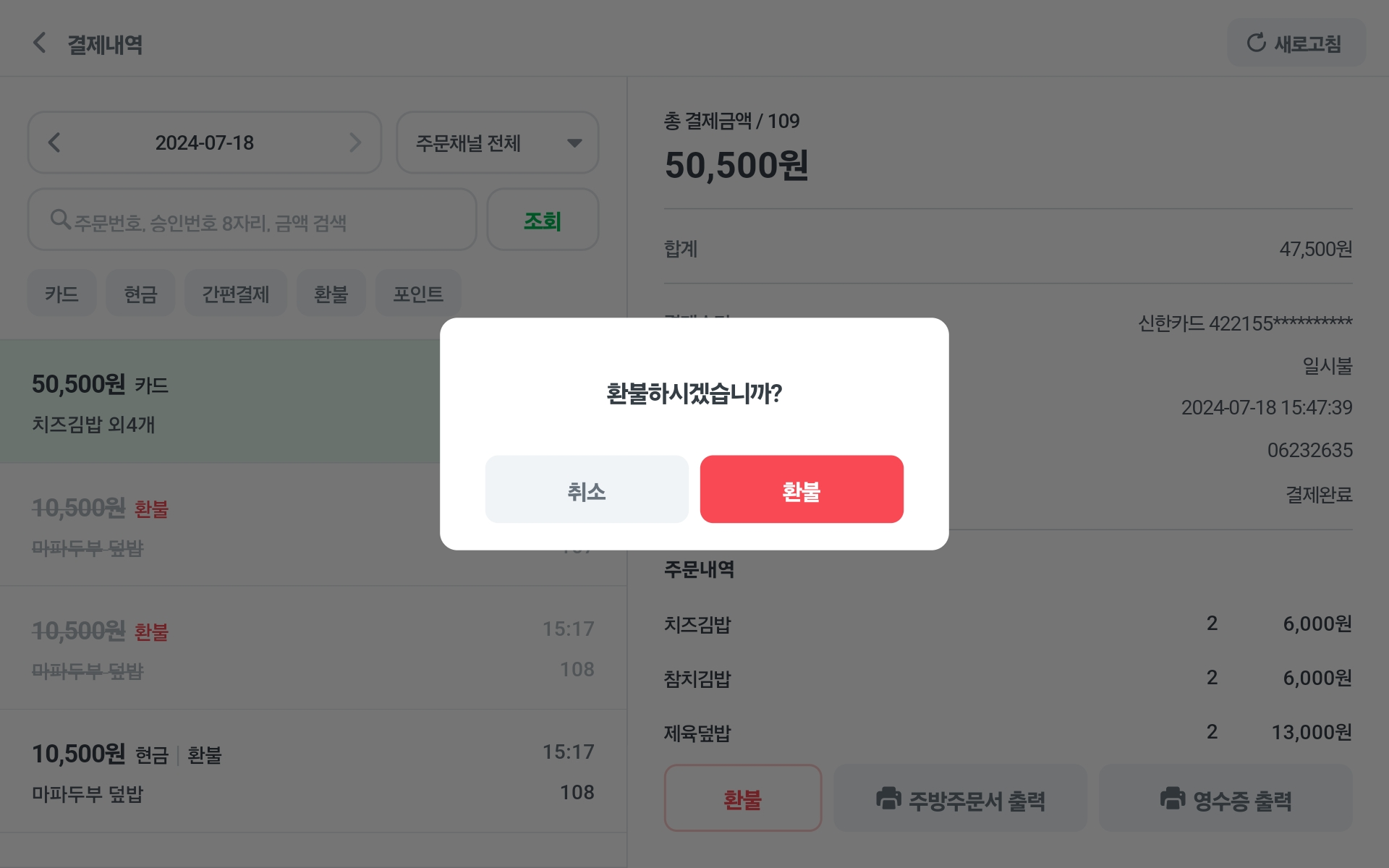
Task: Click the back arrow next to 결제내역
Action: click(x=40, y=43)
